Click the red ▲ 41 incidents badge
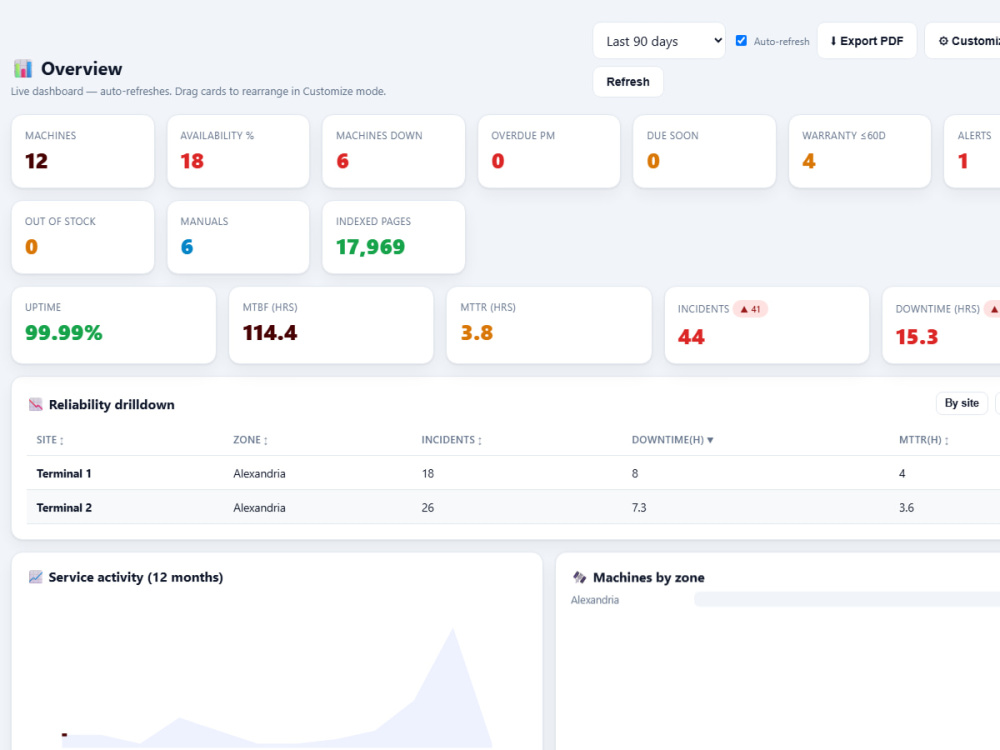The image size is (1000, 750). (750, 309)
